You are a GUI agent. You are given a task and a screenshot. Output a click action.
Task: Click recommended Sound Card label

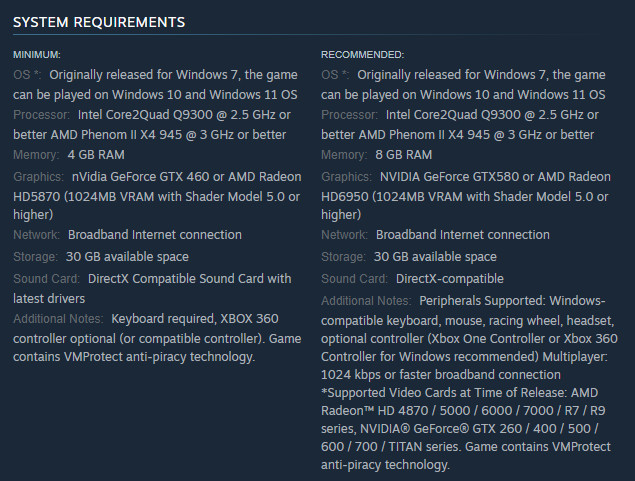354,279
